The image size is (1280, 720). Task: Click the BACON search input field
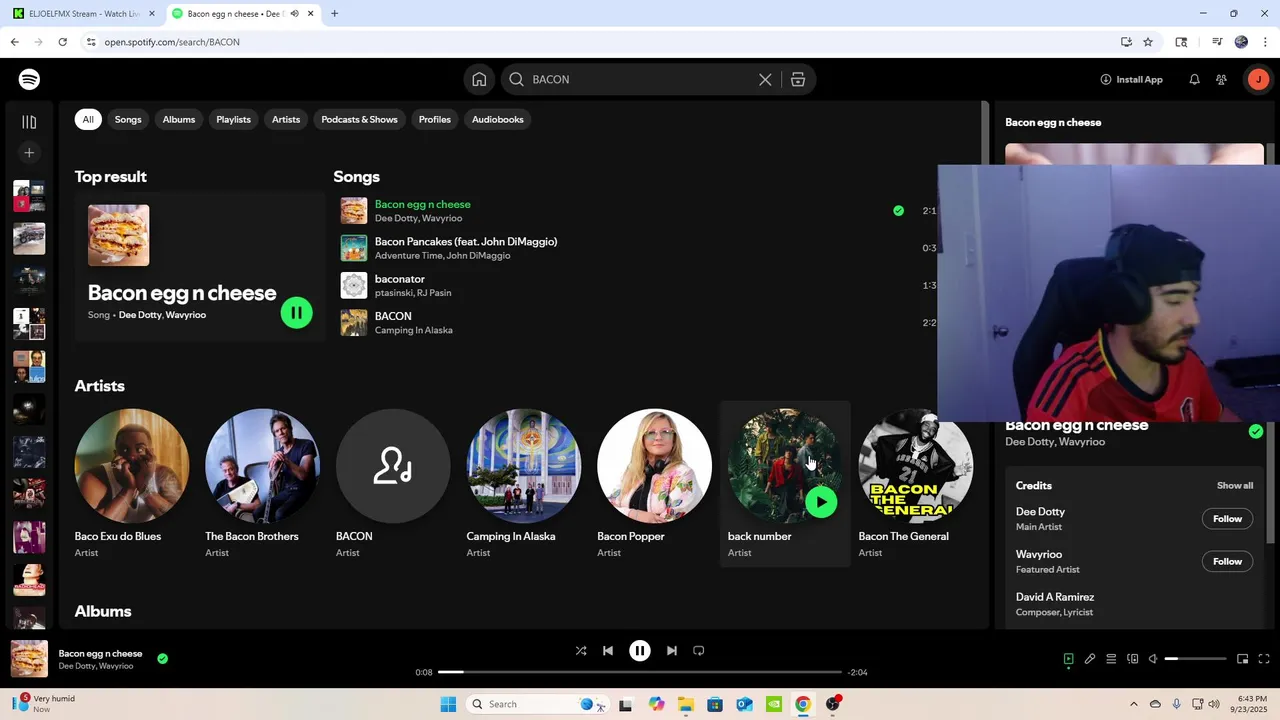point(640,79)
